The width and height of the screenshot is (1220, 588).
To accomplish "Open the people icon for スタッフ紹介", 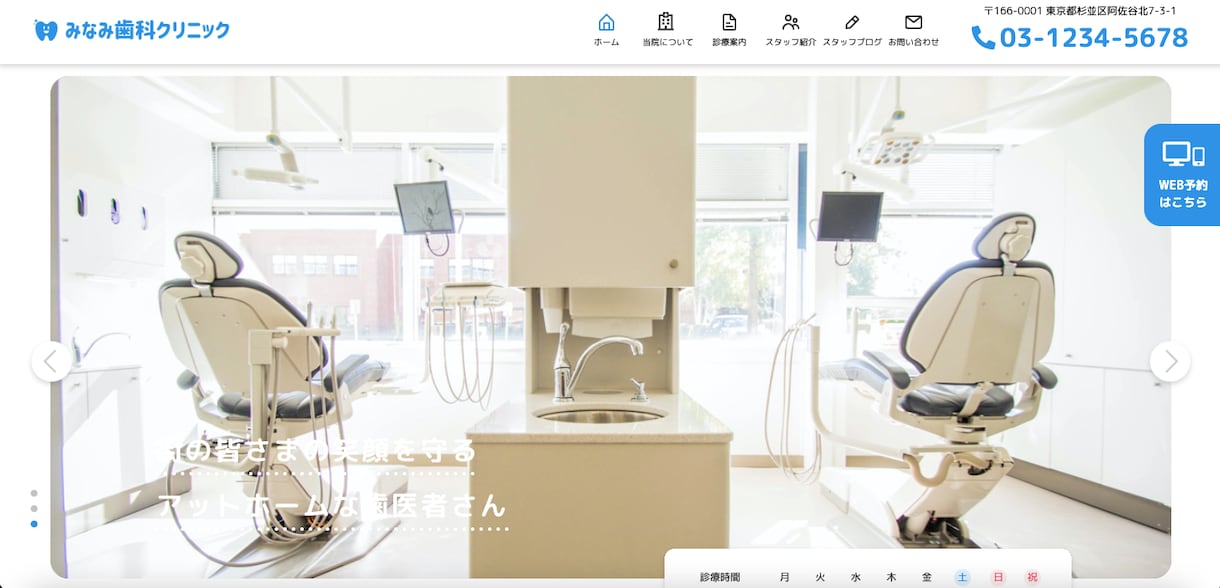I will pos(790,22).
